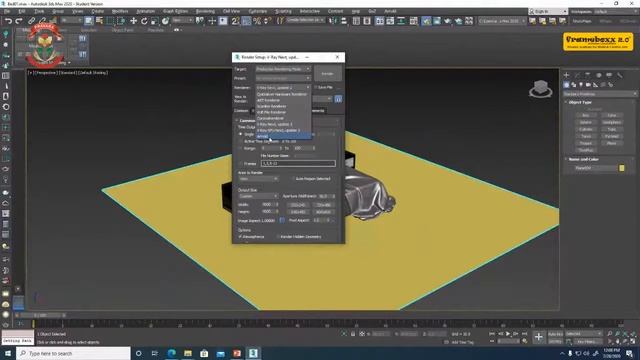
Task: Select the Frames radio button
Action: pyautogui.click(x=240, y=163)
